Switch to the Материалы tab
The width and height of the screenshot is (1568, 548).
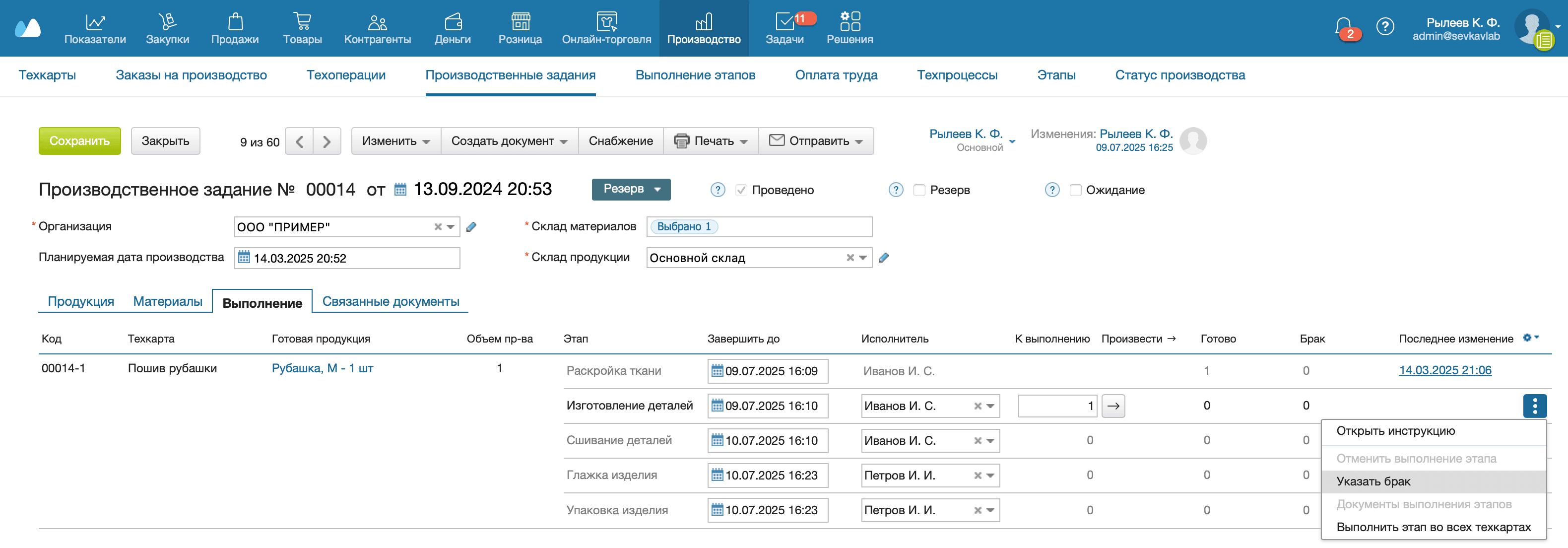coord(167,301)
